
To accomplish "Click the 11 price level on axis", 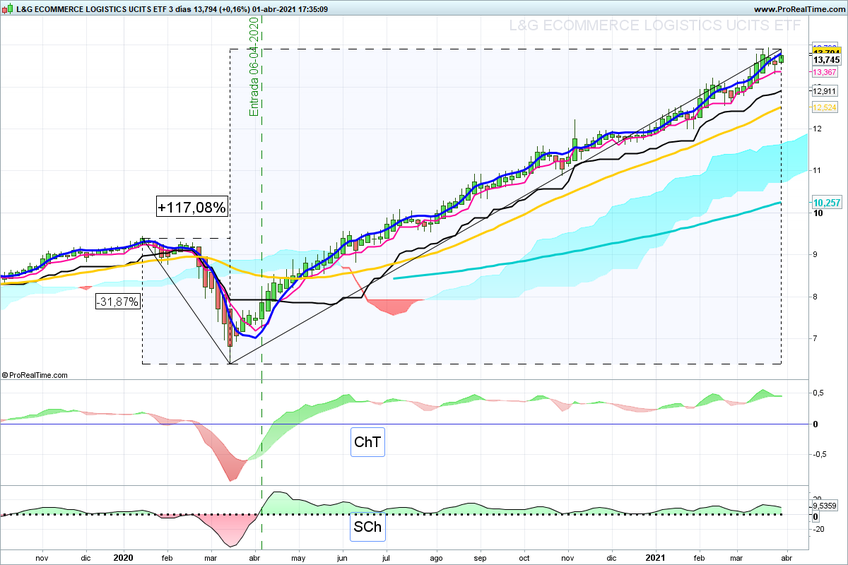I will 817,170.
